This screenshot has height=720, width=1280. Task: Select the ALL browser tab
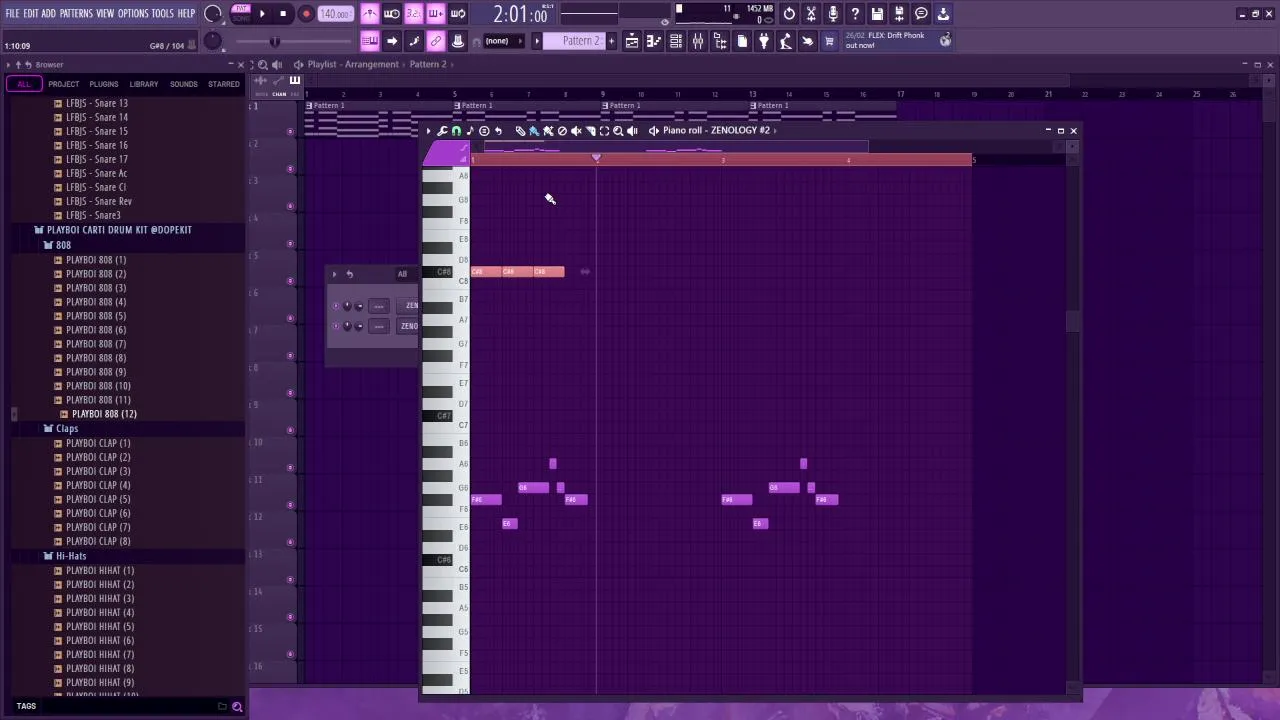pyautogui.click(x=24, y=84)
